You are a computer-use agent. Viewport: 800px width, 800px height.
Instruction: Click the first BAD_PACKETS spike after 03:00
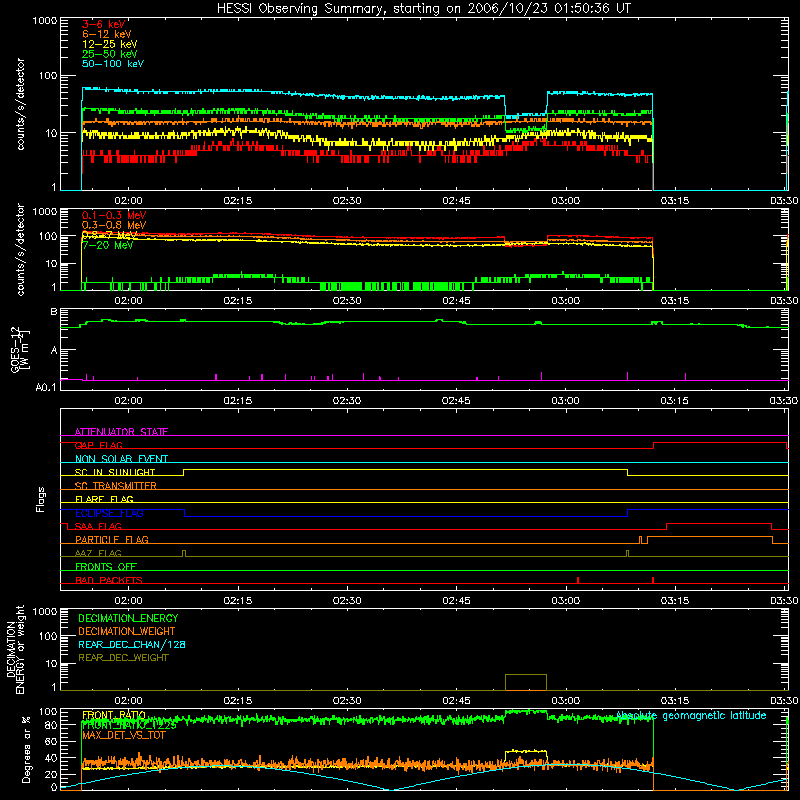click(578, 580)
